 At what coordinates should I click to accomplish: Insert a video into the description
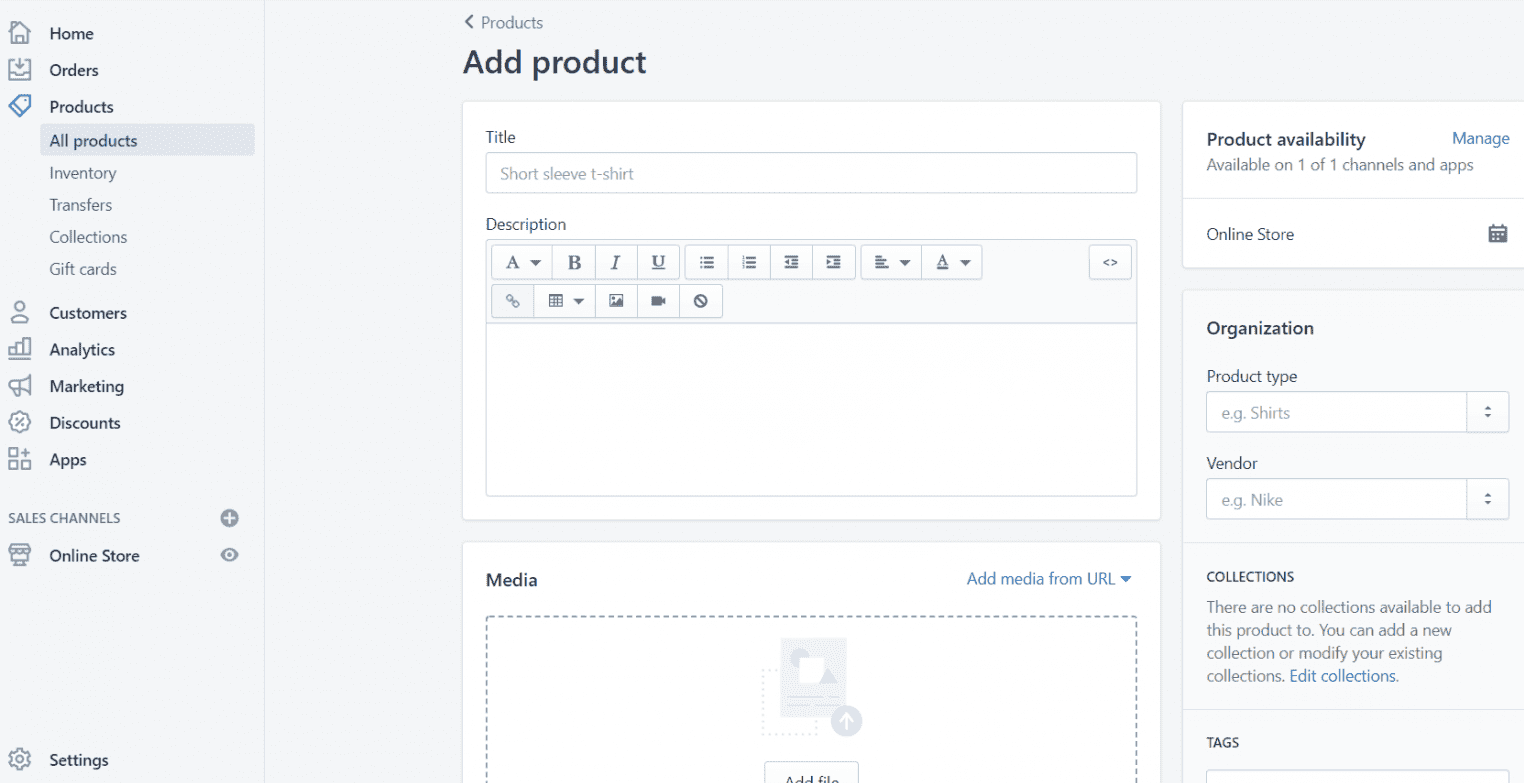pyautogui.click(x=657, y=300)
